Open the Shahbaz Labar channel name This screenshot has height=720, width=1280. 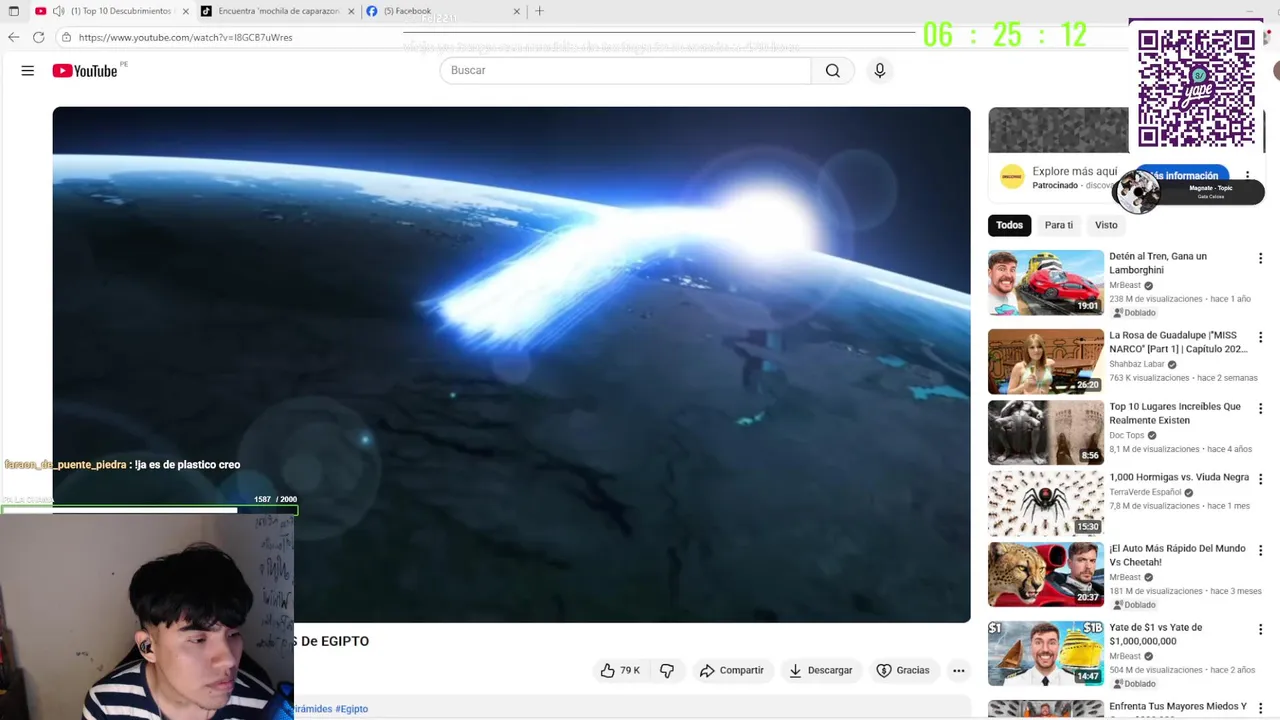1137,364
